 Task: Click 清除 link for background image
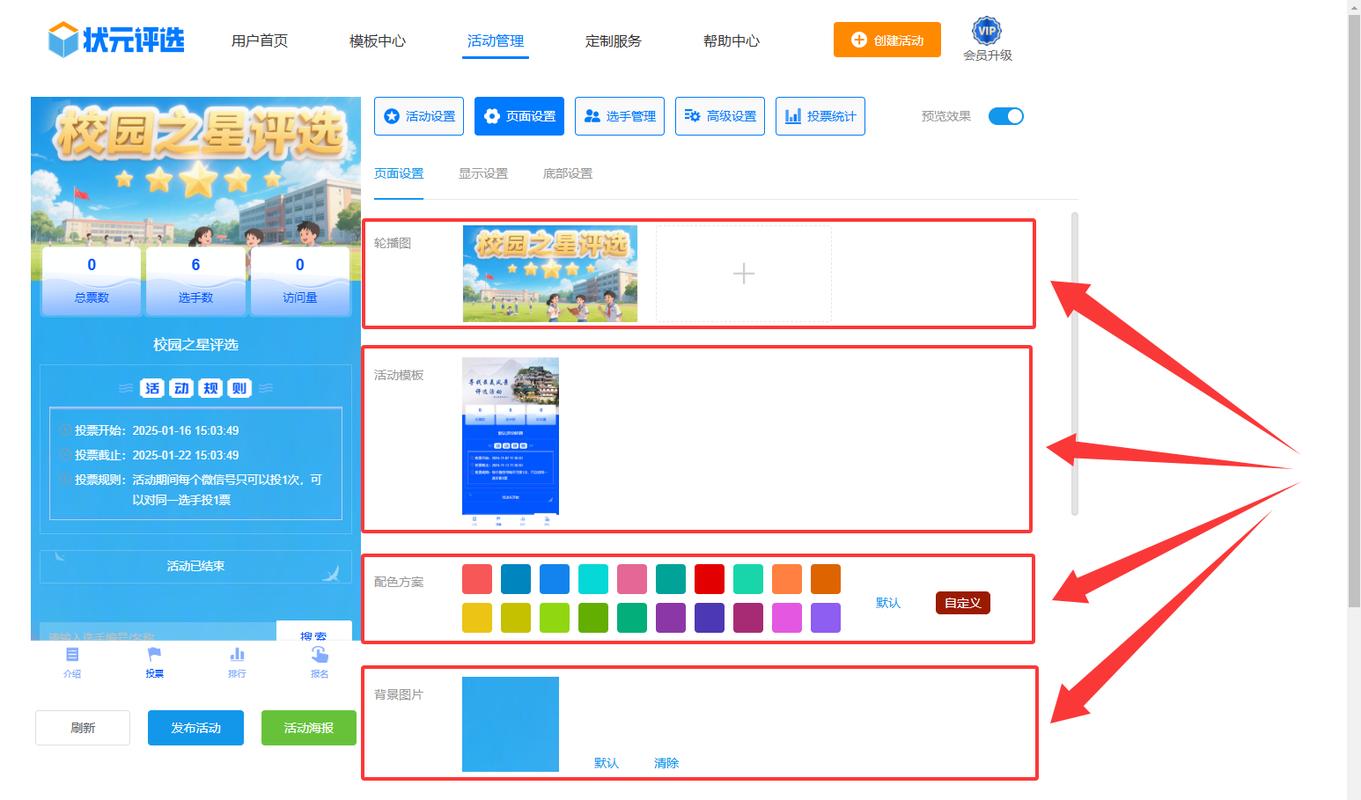tap(666, 763)
